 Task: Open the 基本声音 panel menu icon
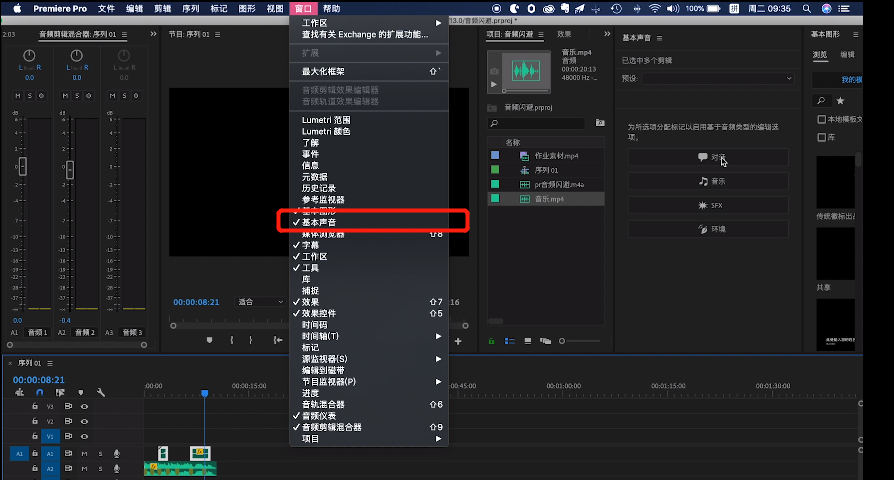click(660, 38)
